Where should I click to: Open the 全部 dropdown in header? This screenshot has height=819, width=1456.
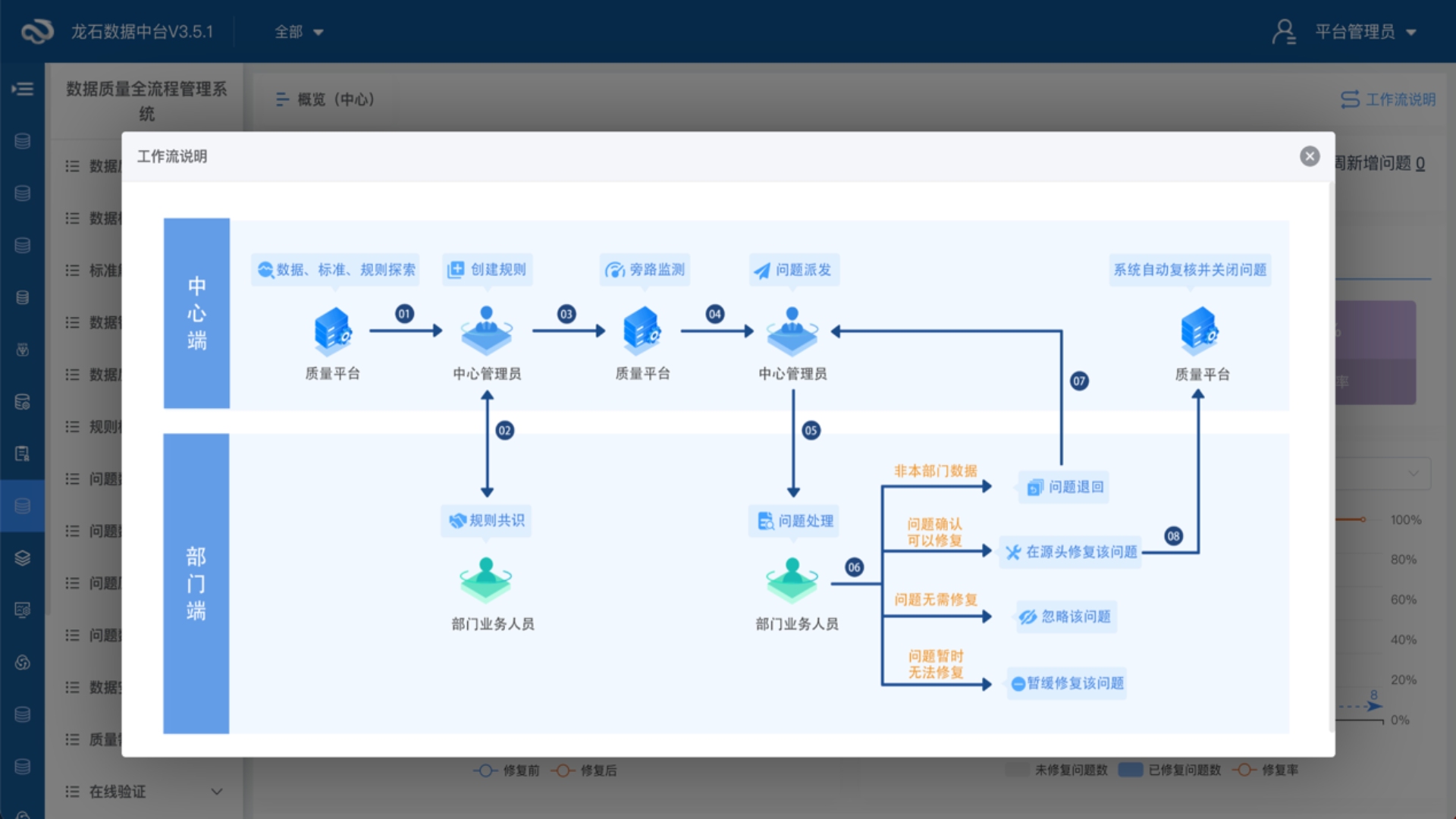coord(299,32)
